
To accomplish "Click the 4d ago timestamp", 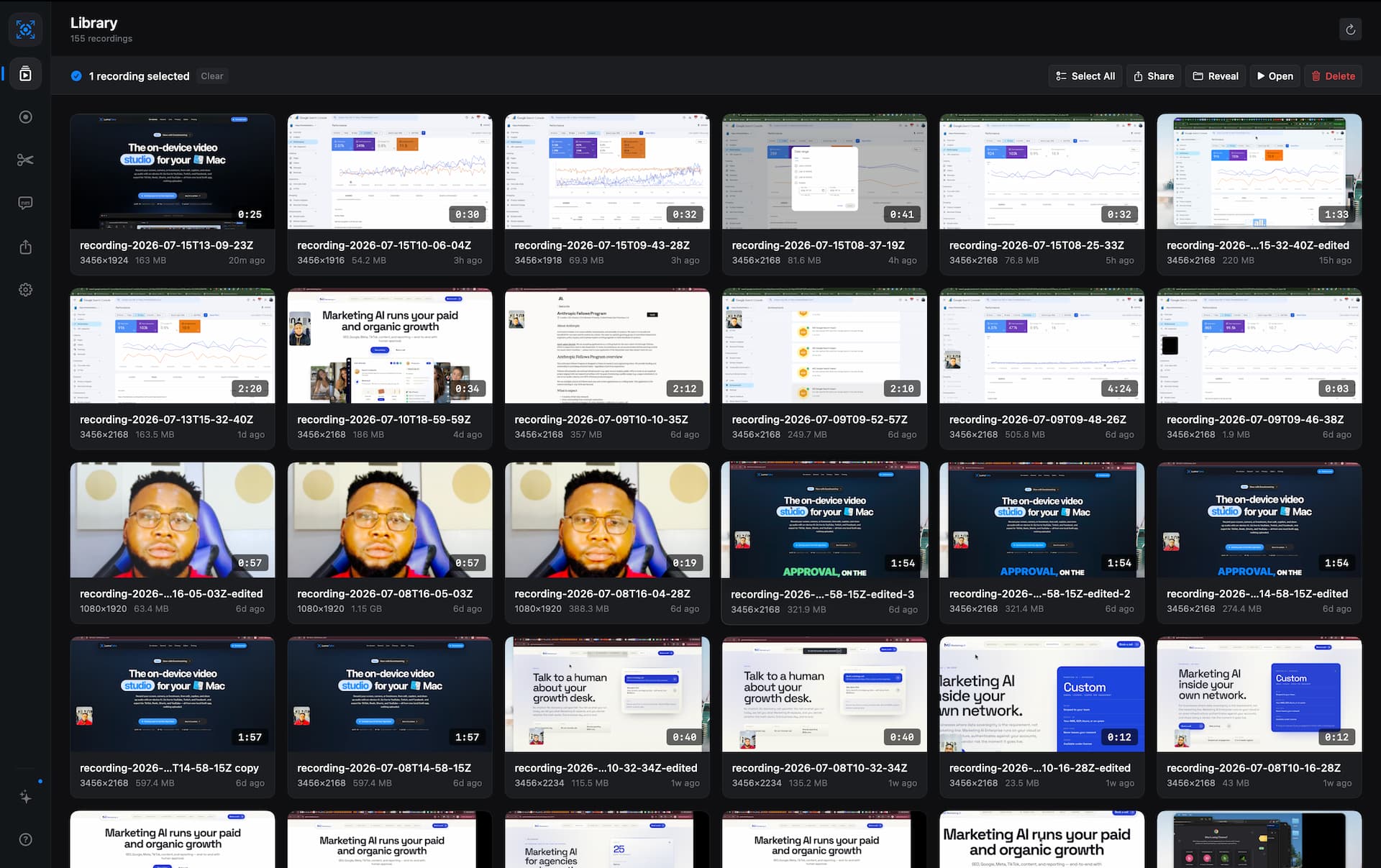I will pyautogui.click(x=468, y=434).
